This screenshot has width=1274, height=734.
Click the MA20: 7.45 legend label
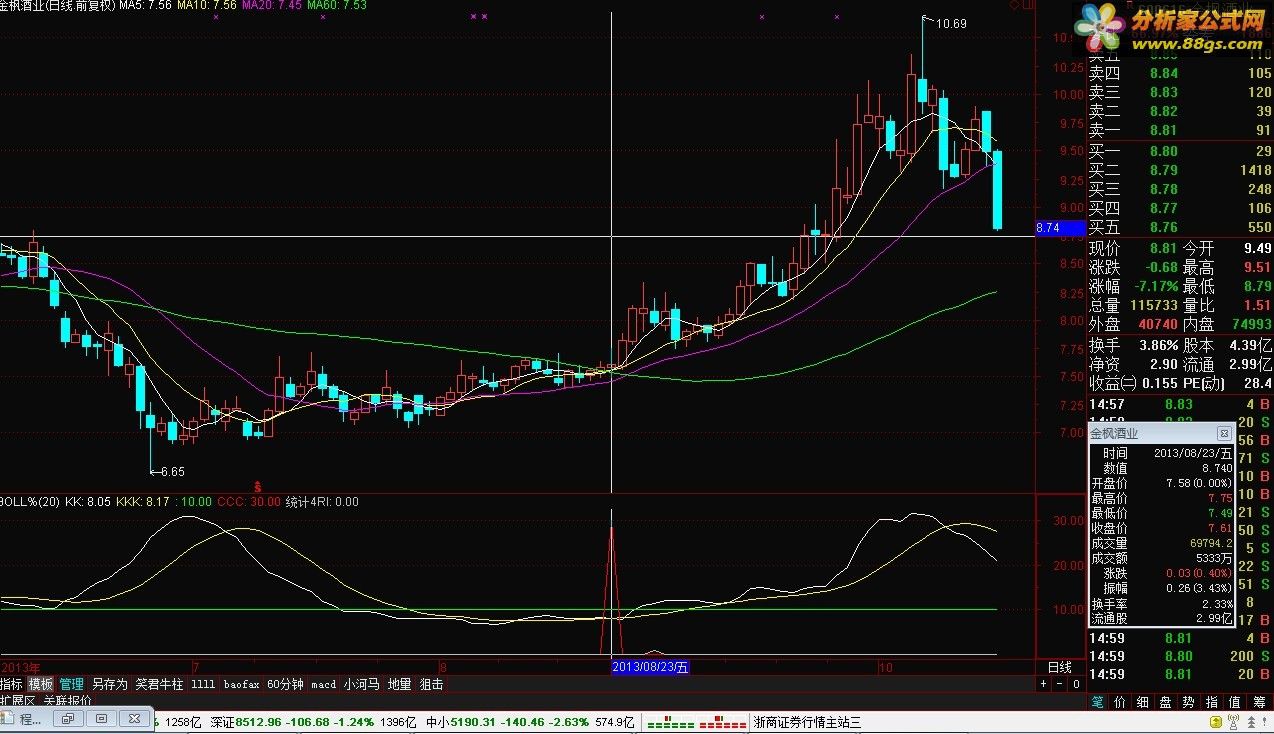click(x=272, y=5)
